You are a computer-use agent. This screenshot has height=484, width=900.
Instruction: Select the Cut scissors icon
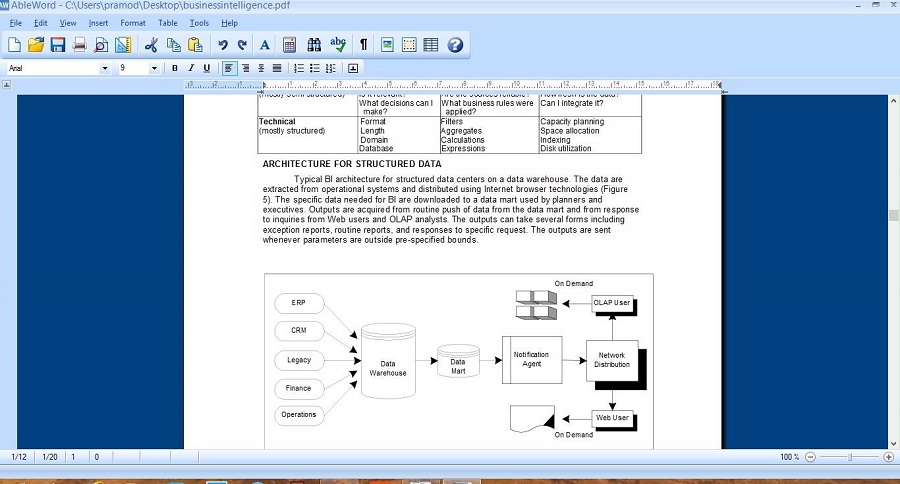151,45
